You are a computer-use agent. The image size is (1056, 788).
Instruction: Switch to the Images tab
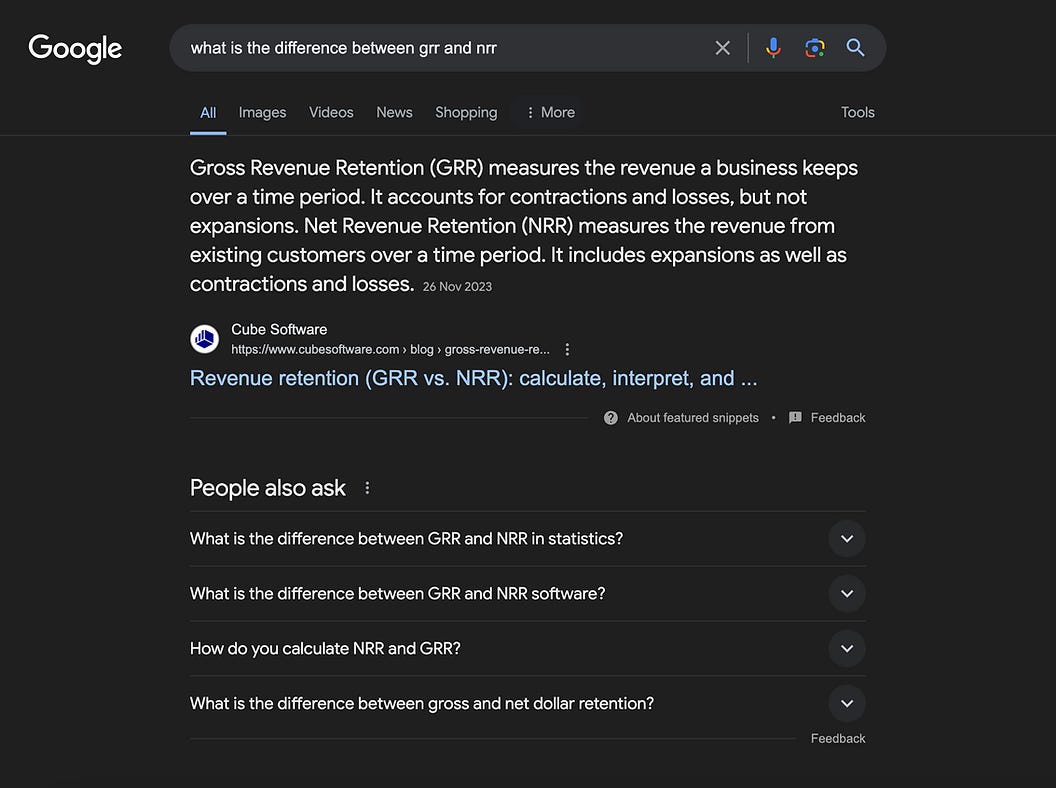(x=262, y=112)
